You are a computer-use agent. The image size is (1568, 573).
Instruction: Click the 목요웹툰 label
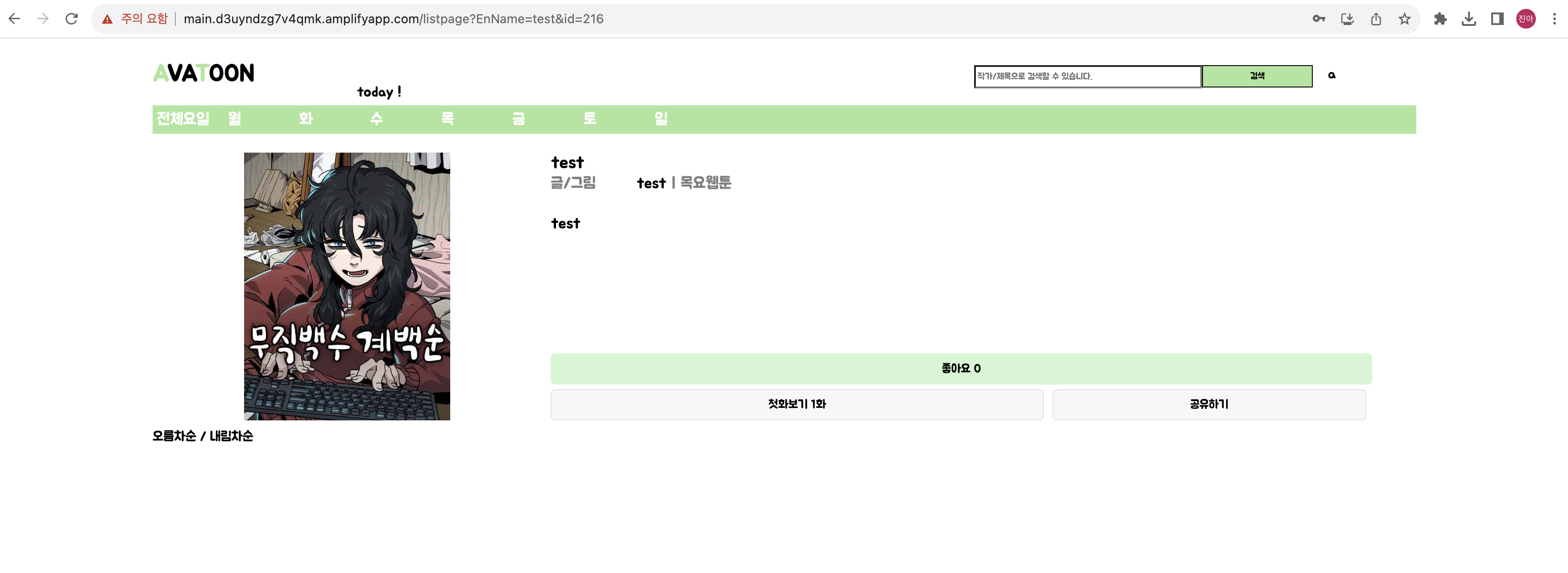(x=705, y=183)
